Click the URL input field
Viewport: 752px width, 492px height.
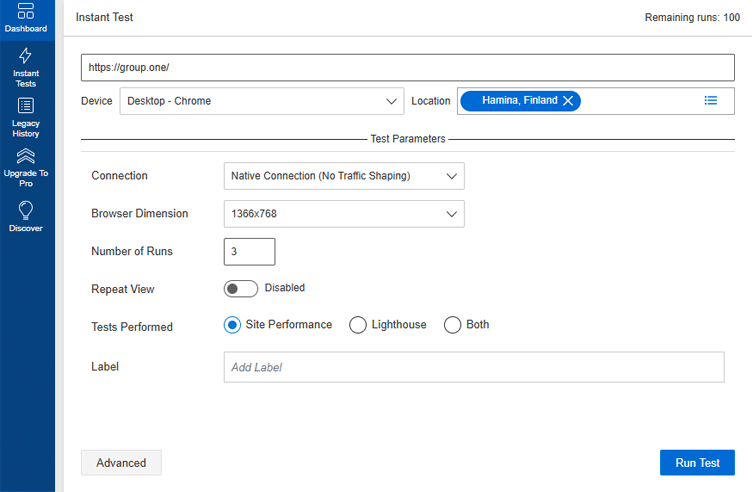coord(407,68)
